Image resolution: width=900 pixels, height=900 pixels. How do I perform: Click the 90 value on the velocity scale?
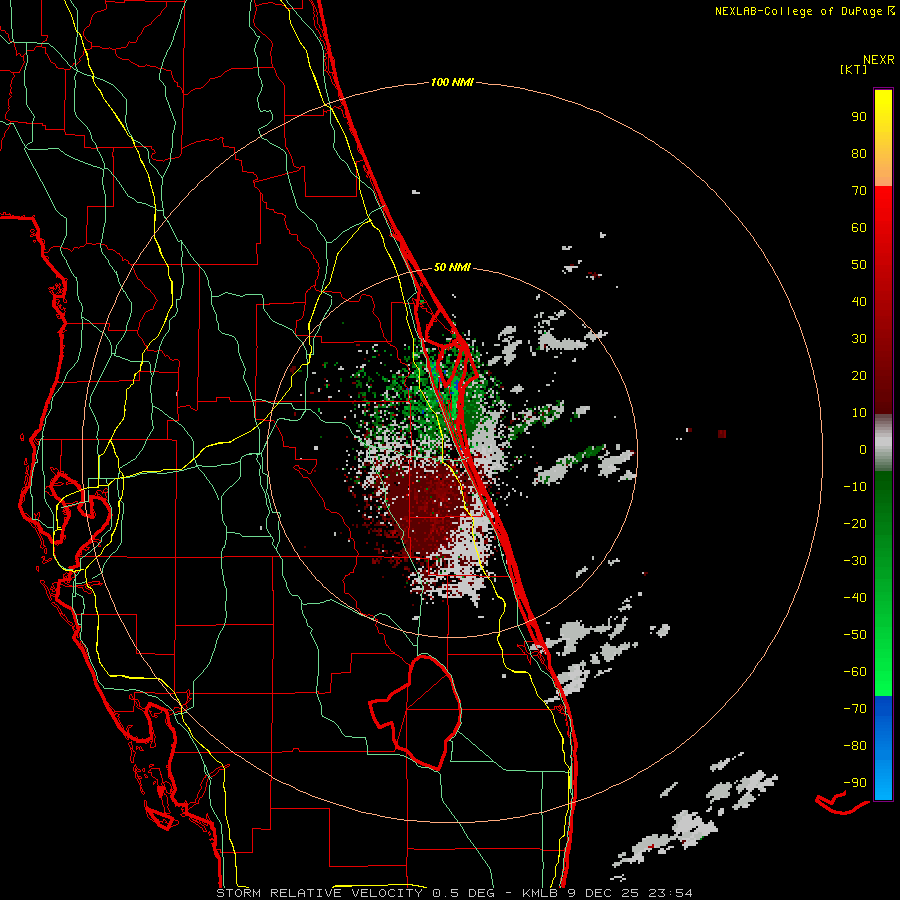click(x=859, y=117)
